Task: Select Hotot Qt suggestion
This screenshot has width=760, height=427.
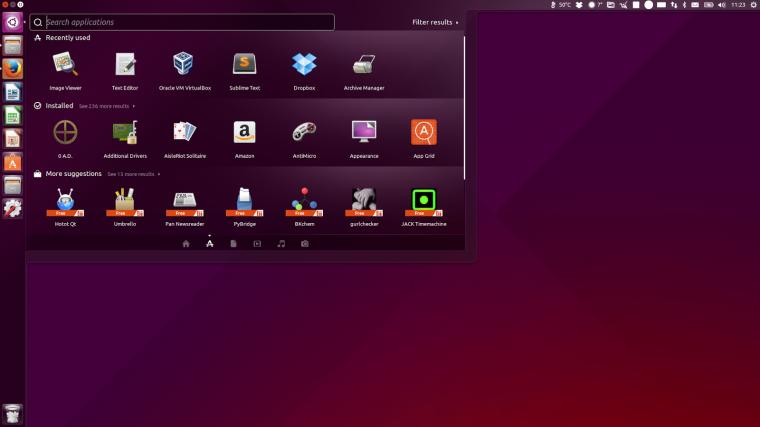Action: [65, 207]
